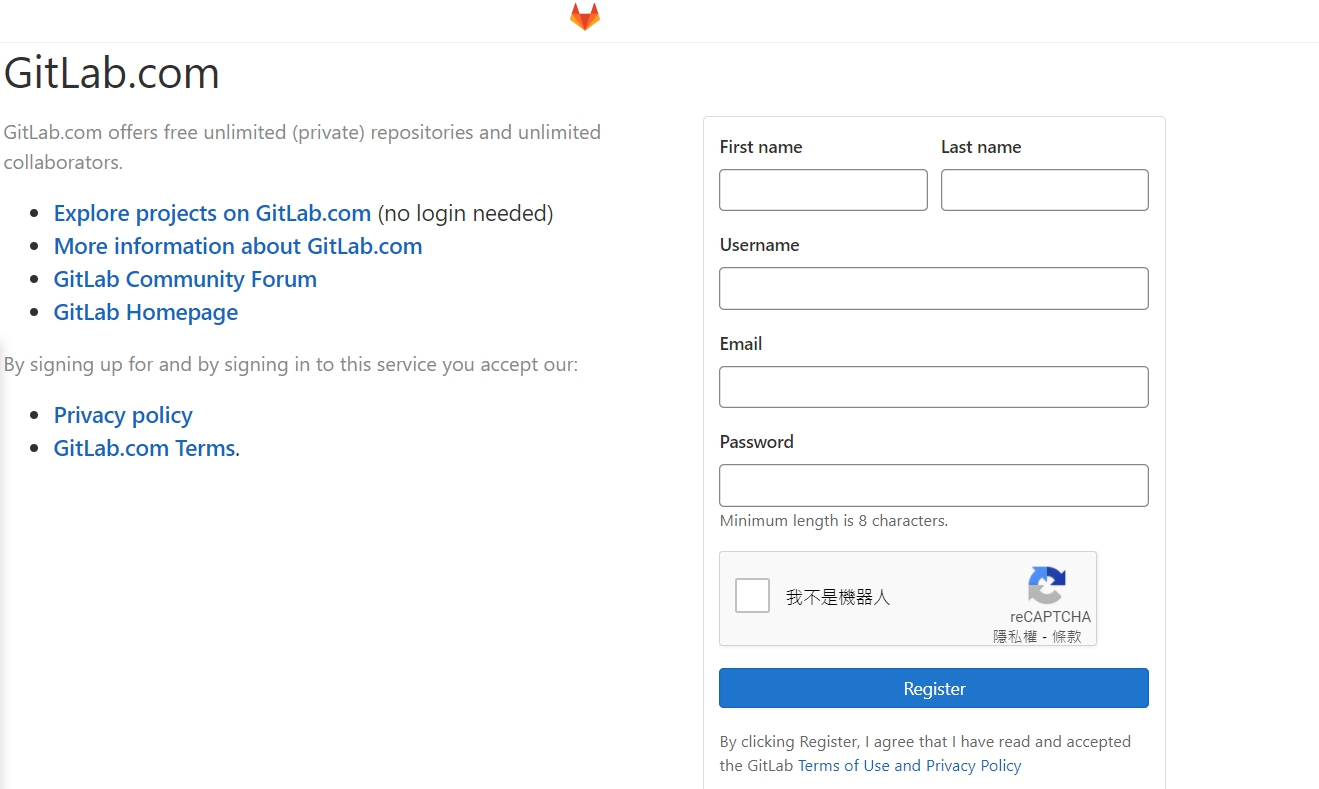Open Explore projects on GitLab.com link

click(212, 213)
